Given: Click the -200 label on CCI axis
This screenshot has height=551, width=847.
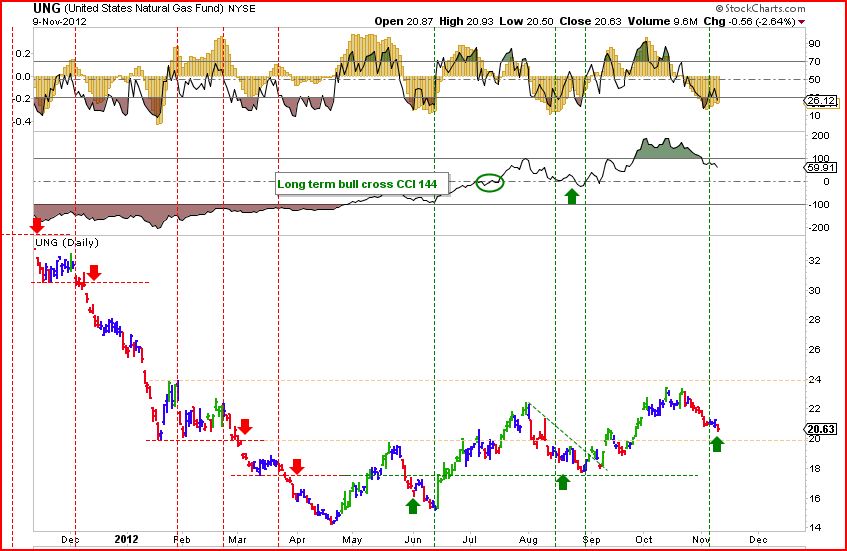Looking at the screenshot, I should click(819, 228).
